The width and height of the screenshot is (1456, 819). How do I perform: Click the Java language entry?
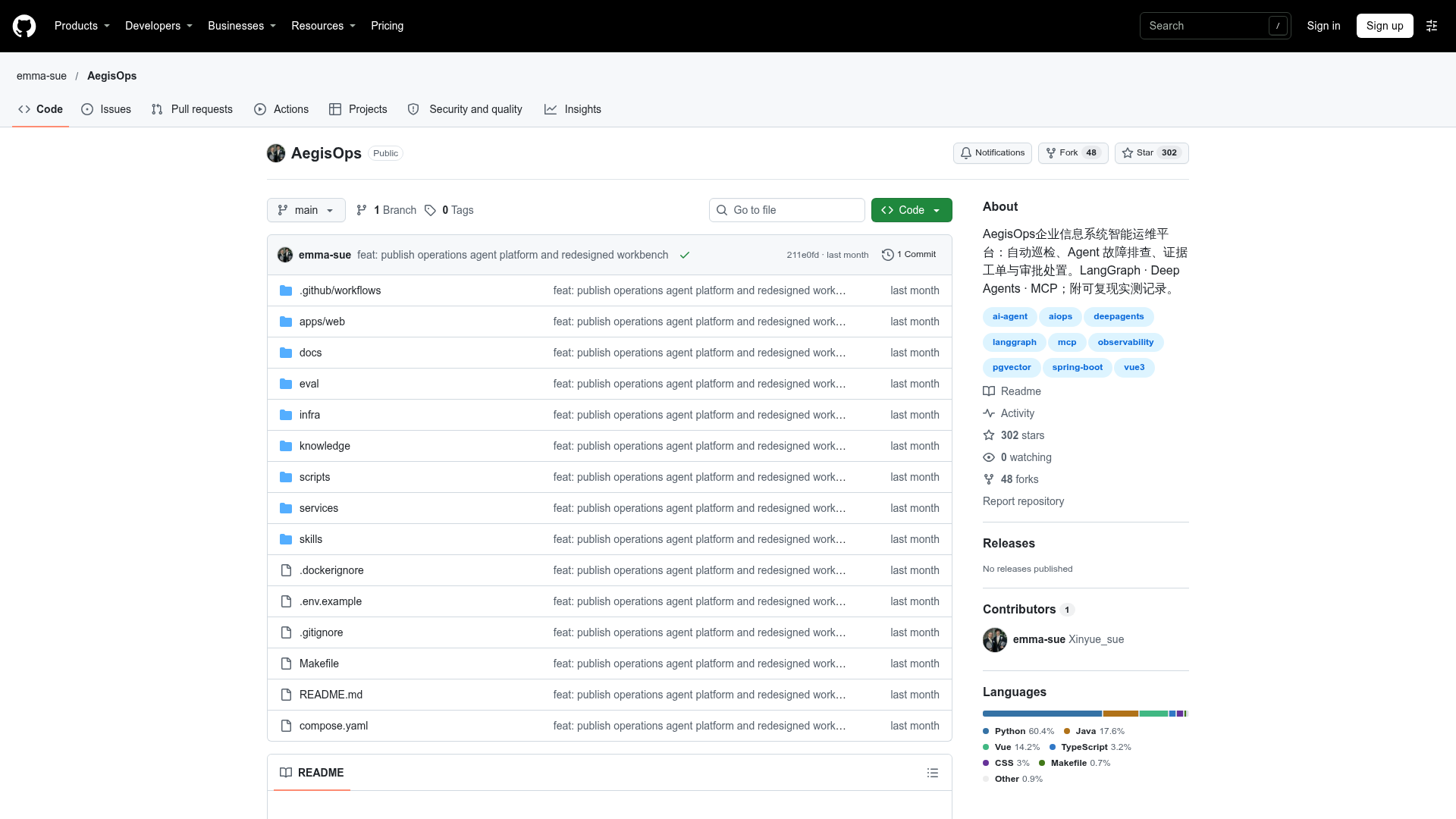1094,731
